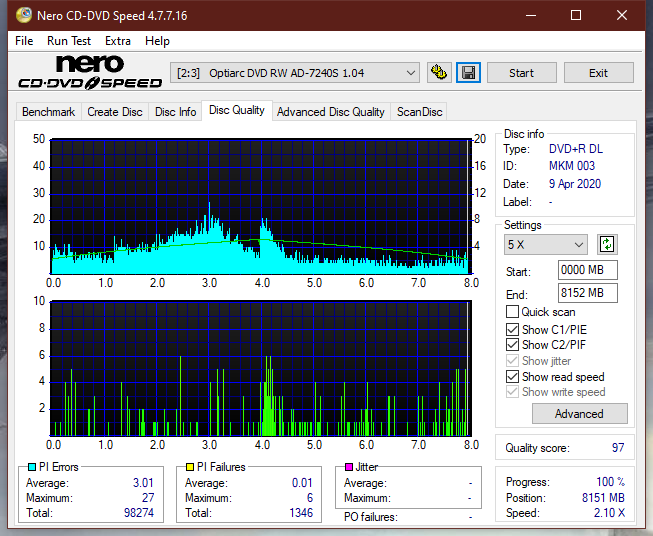
Task: Click the drive options icon next to drive selector
Action: [438, 73]
